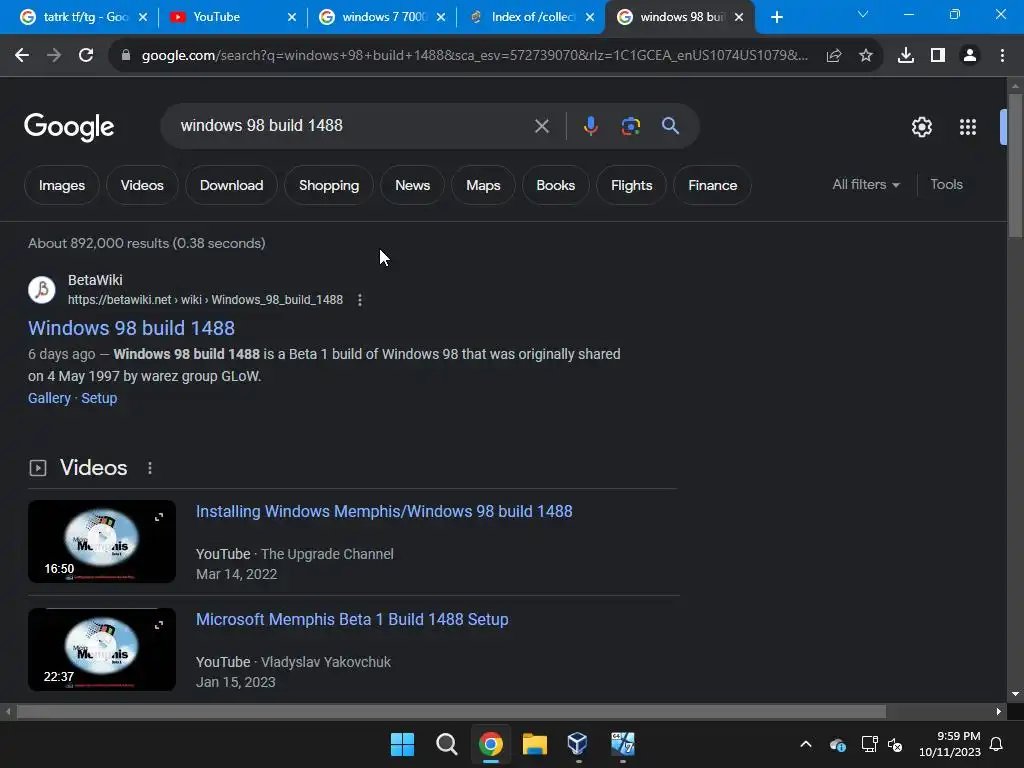This screenshot has width=1024, height=768.
Task: Open new browser tab
Action: (776, 17)
